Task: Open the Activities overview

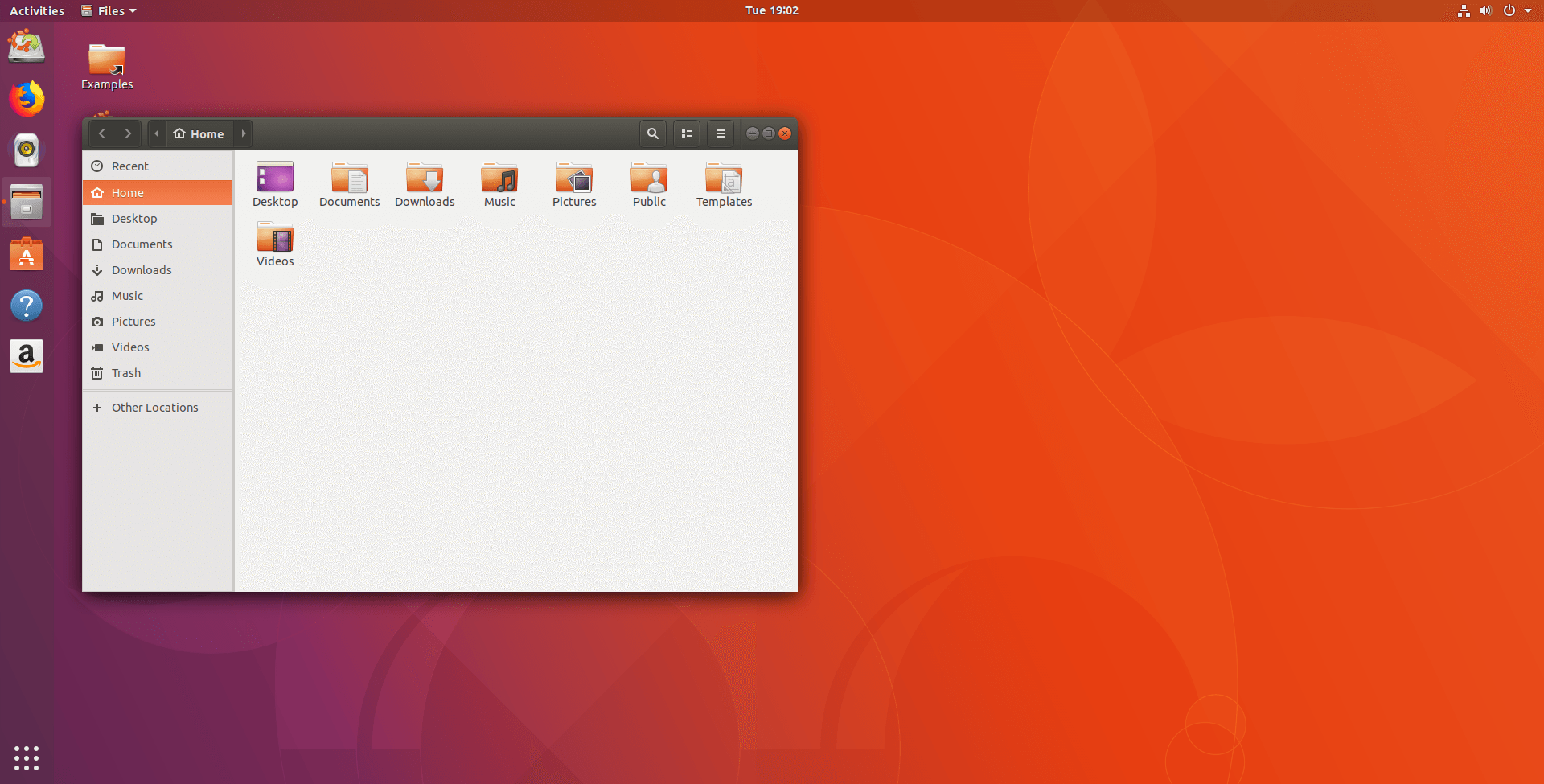Action: pyautogui.click(x=37, y=10)
